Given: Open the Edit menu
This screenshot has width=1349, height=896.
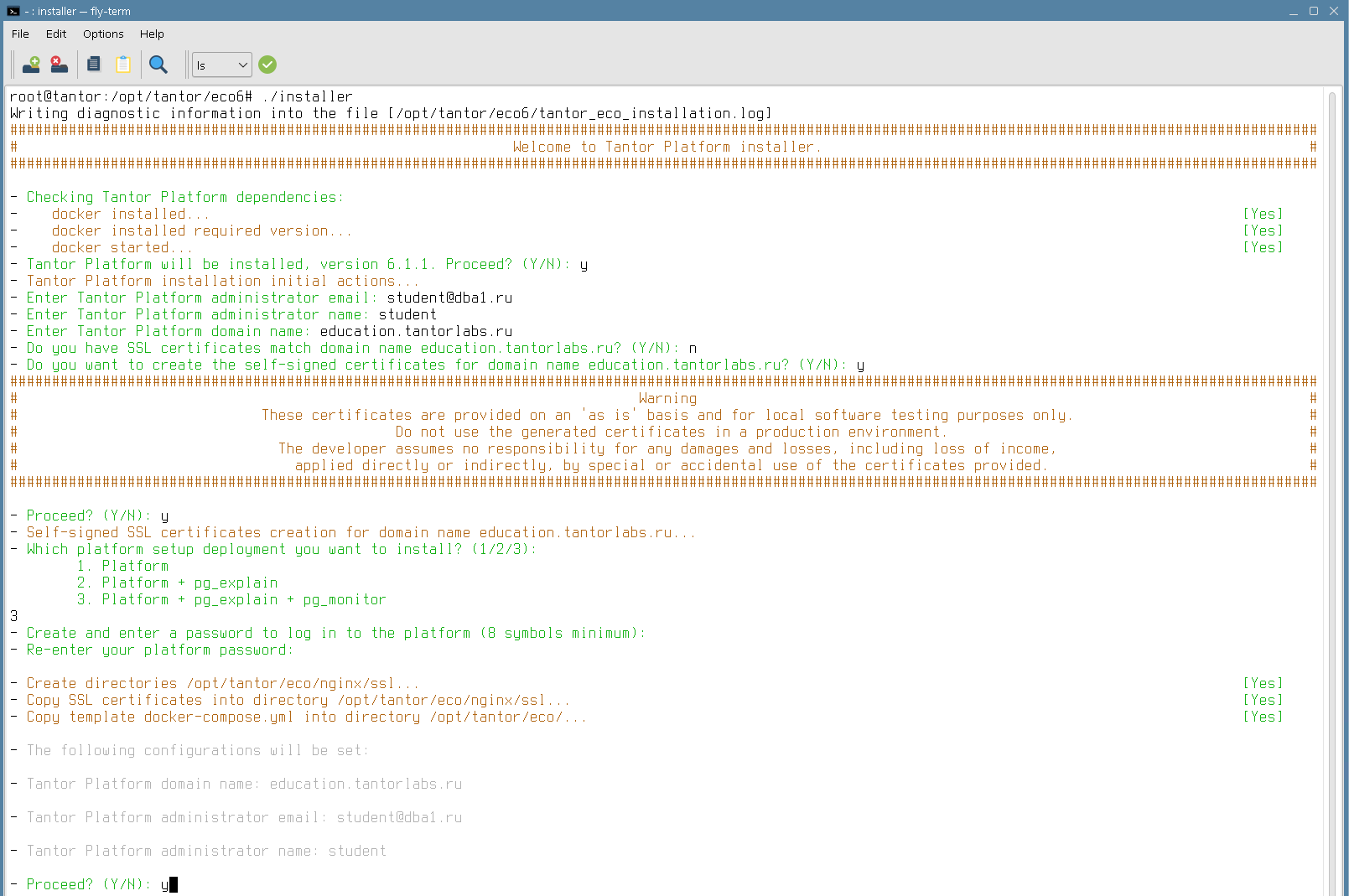Looking at the screenshot, I should [56, 34].
